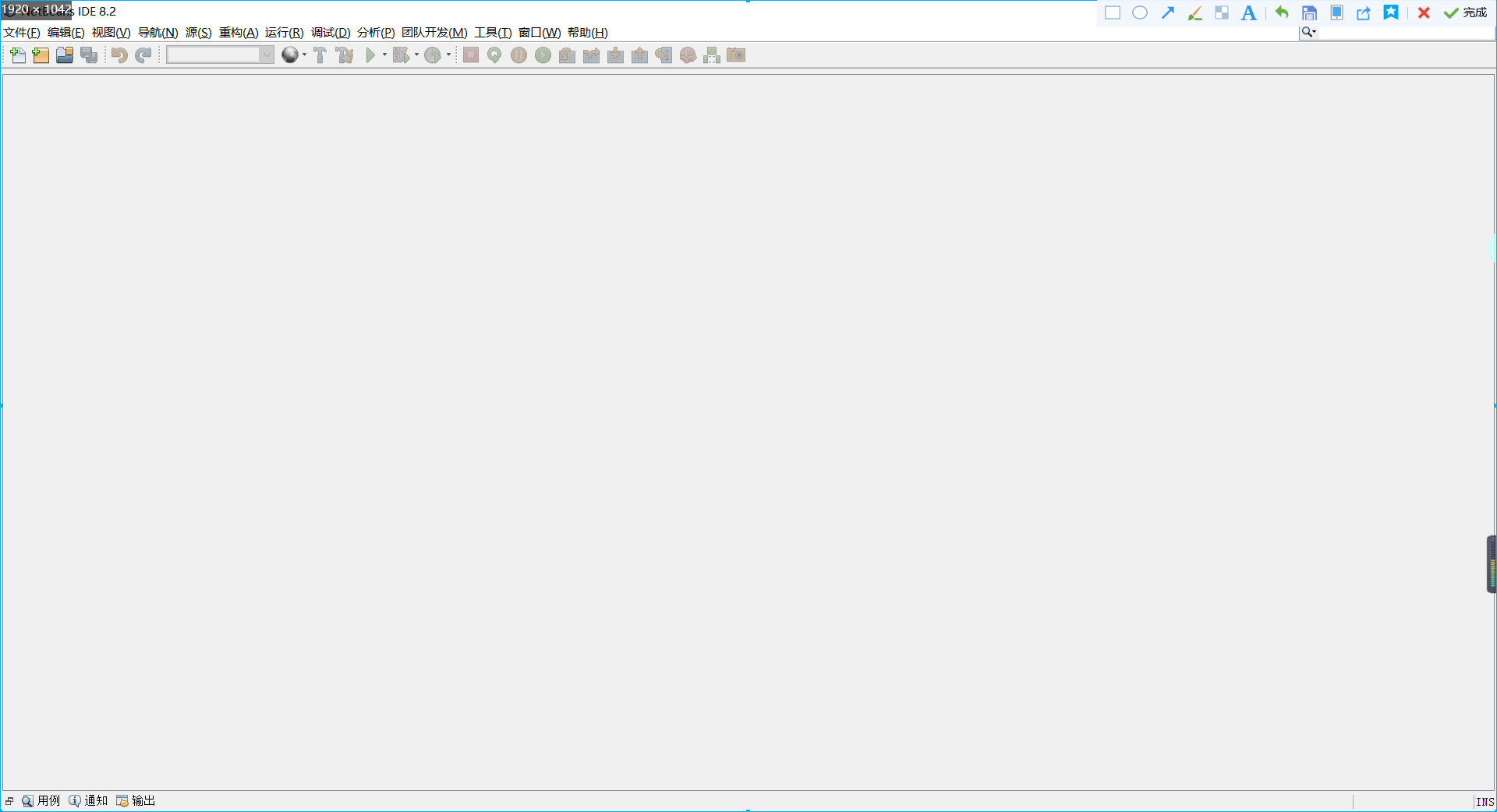This screenshot has height=812, width=1497.
Task: Open the 用例 panel at bottom
Action: [x=41, y=801]
